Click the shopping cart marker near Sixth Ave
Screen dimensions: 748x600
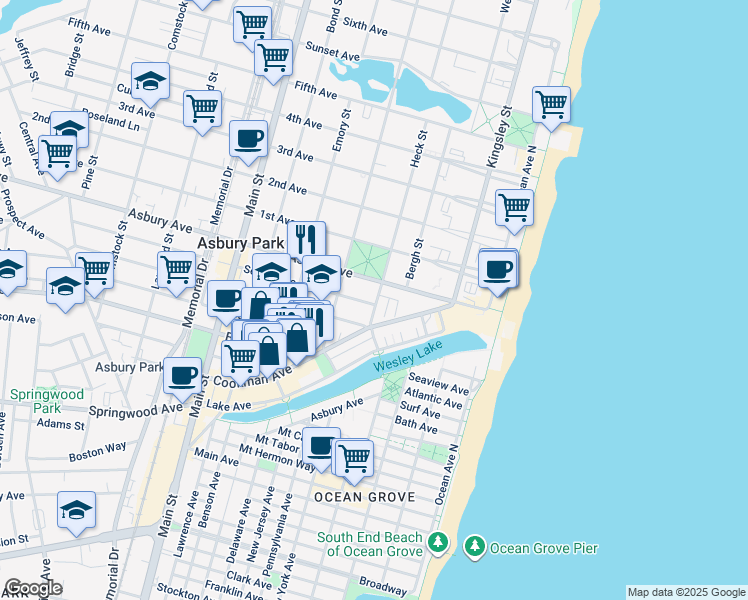[252, 23]
